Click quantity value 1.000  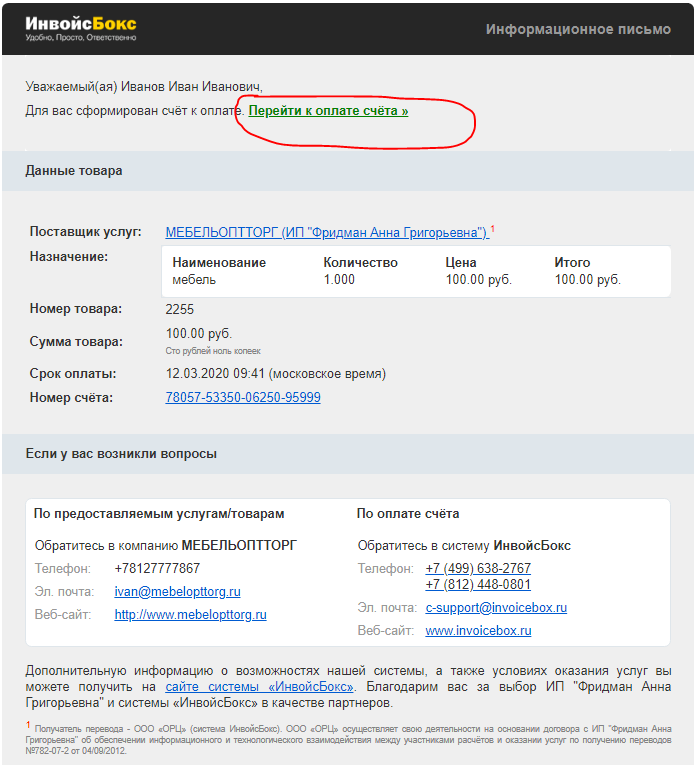coord(339,280)
